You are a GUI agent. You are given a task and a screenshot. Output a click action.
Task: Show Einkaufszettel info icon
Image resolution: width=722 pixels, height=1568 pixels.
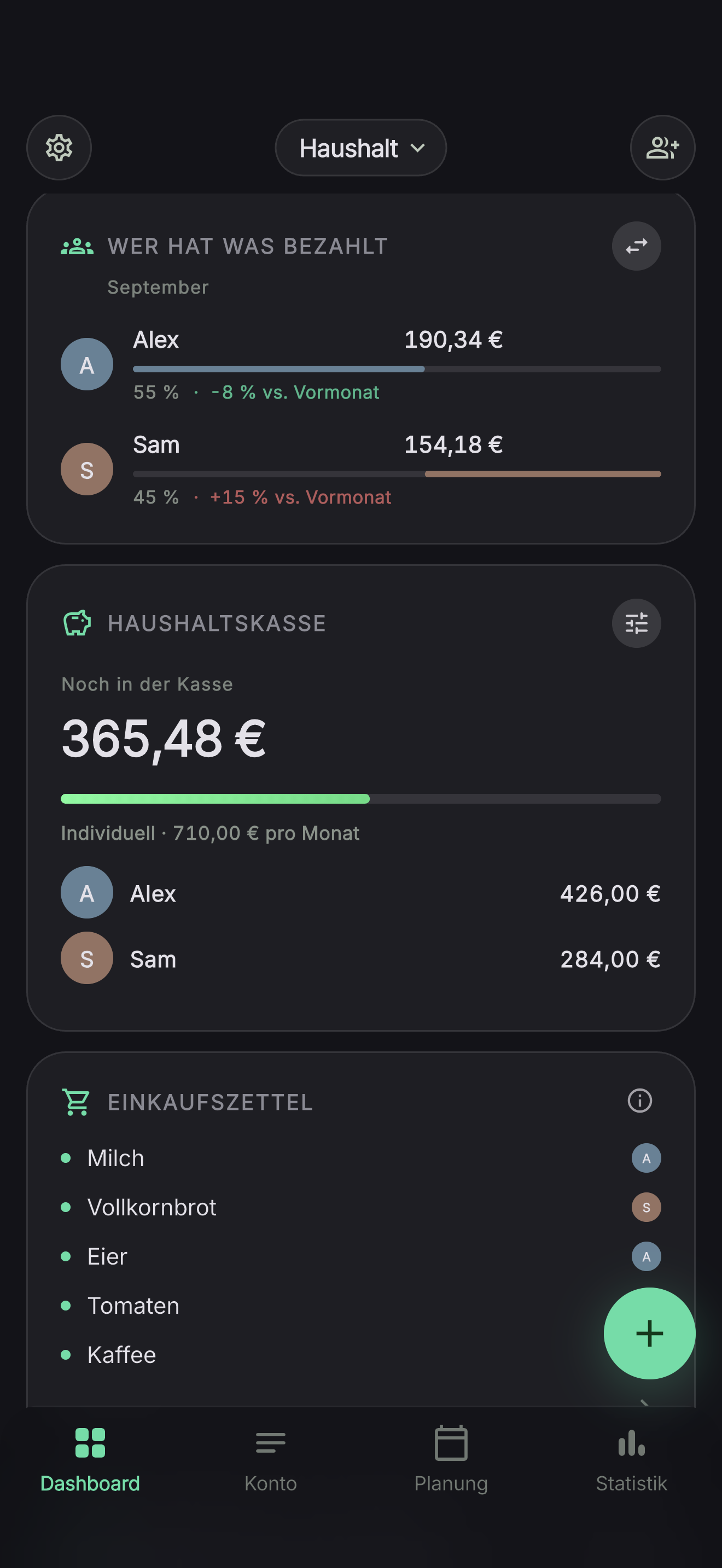(639, 1101)
